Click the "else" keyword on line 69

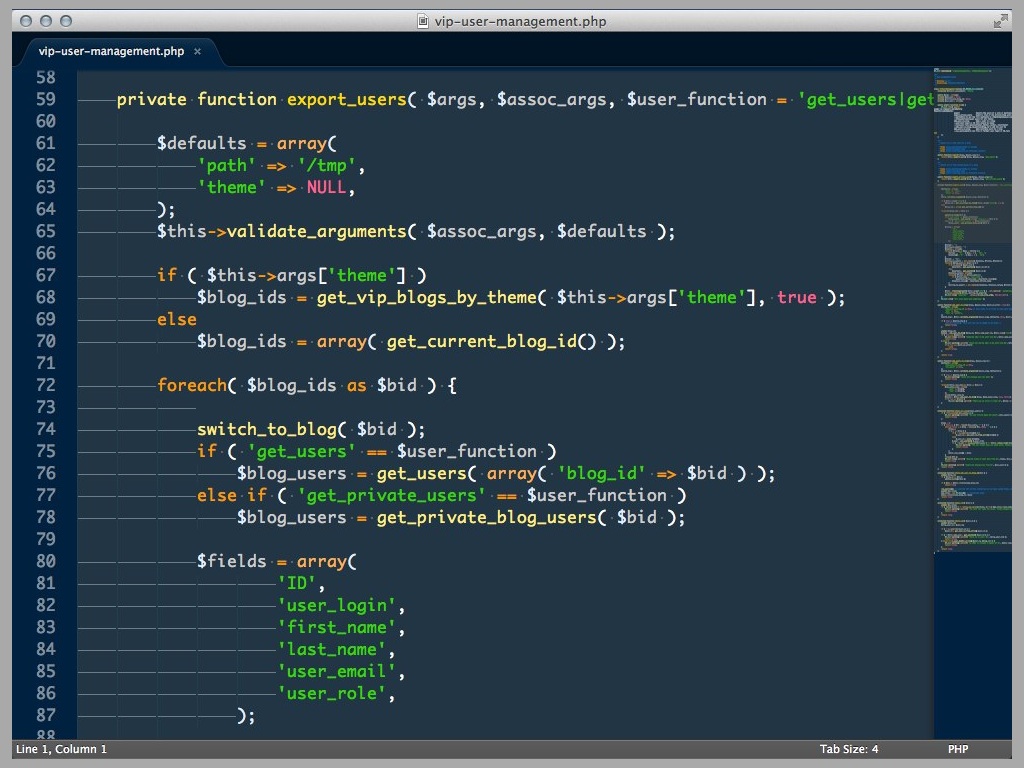(176, 320)
